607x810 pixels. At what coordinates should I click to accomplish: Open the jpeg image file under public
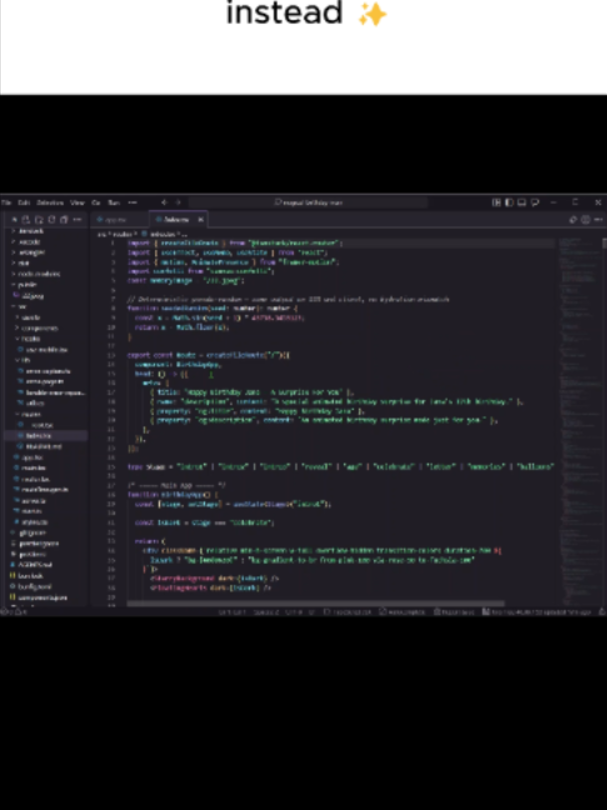44,296
